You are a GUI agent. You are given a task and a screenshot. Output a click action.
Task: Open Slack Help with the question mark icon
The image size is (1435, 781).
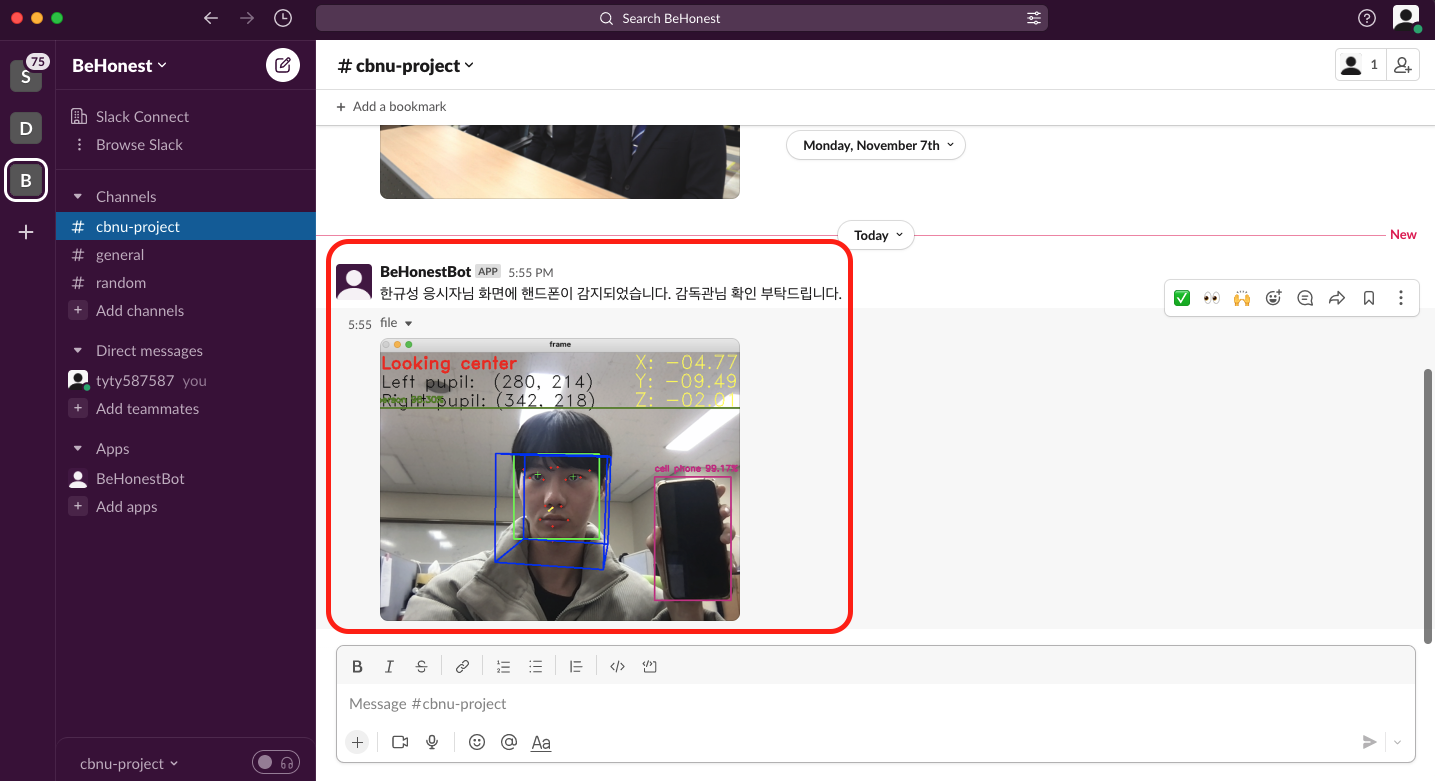1368,17
